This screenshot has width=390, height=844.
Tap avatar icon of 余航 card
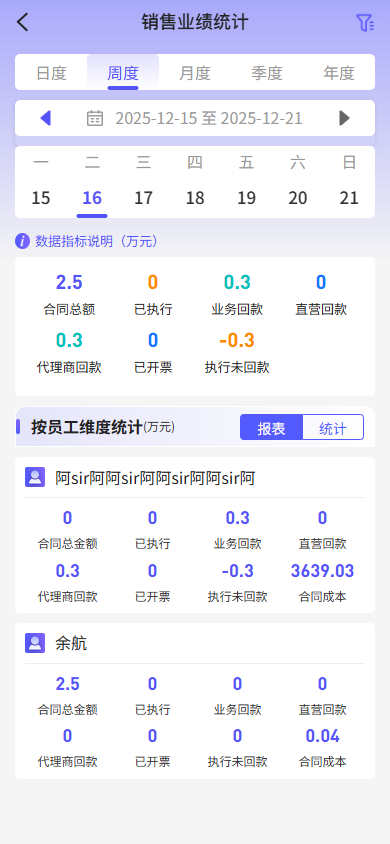[x=35, y=643]
